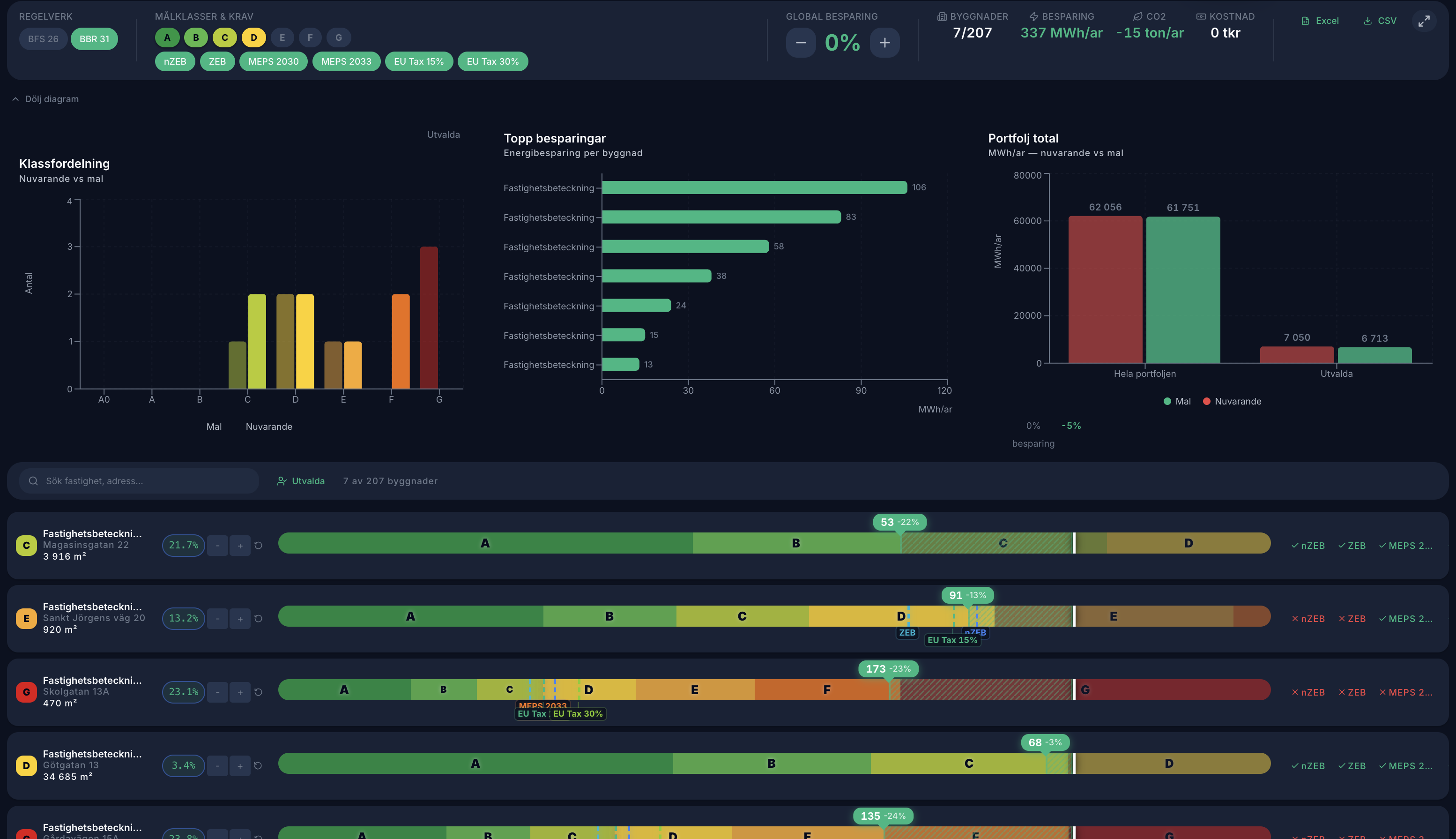
Task: Reset savings for Götgatan 13 row
Action: (258, 765)
